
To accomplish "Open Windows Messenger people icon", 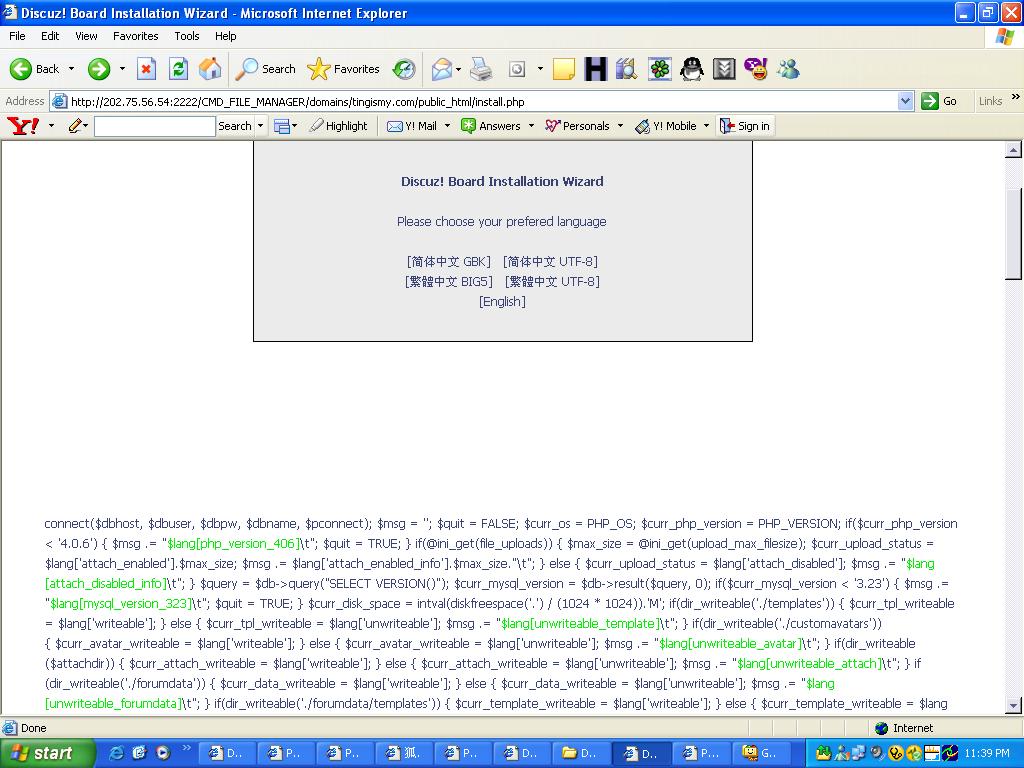I will (788, 69).
